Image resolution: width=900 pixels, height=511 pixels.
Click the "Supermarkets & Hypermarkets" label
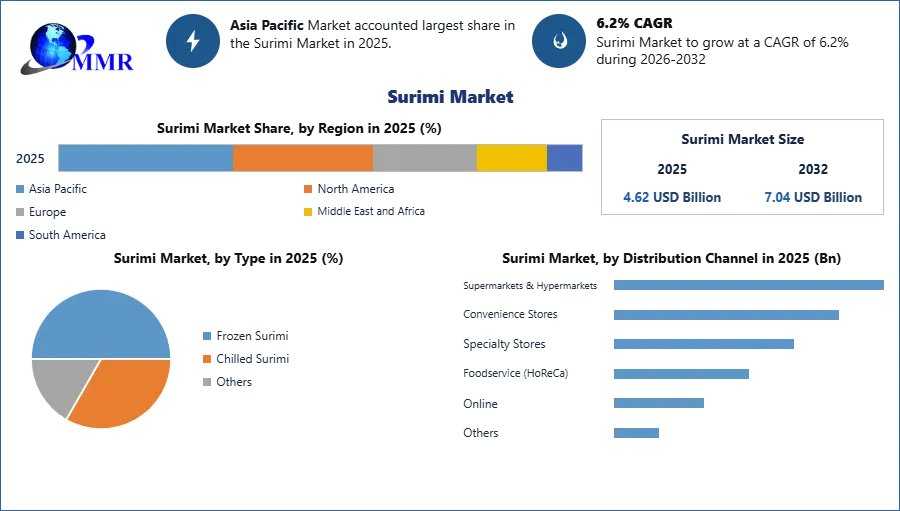(530, 285)
